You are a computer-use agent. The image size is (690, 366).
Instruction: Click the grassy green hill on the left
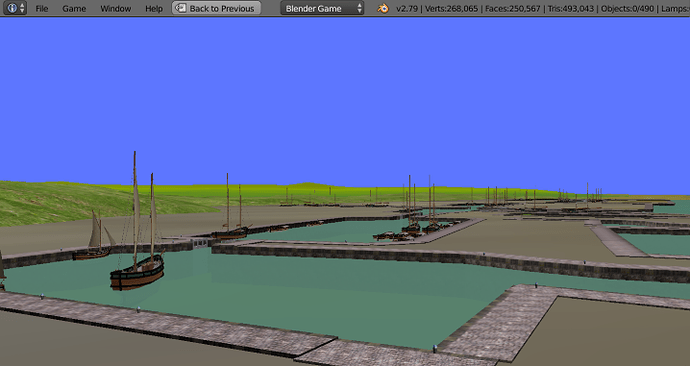[x=88, y=202]
